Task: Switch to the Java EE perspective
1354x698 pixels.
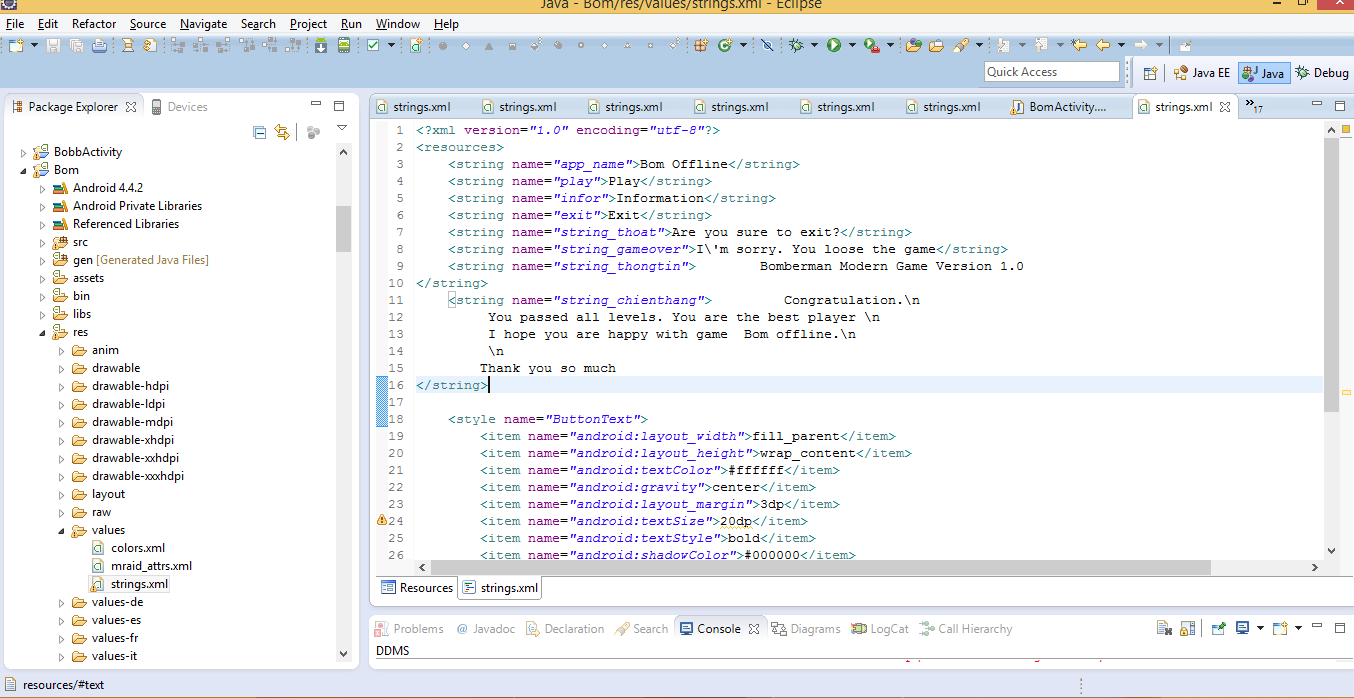Action: pos(1200,72)
